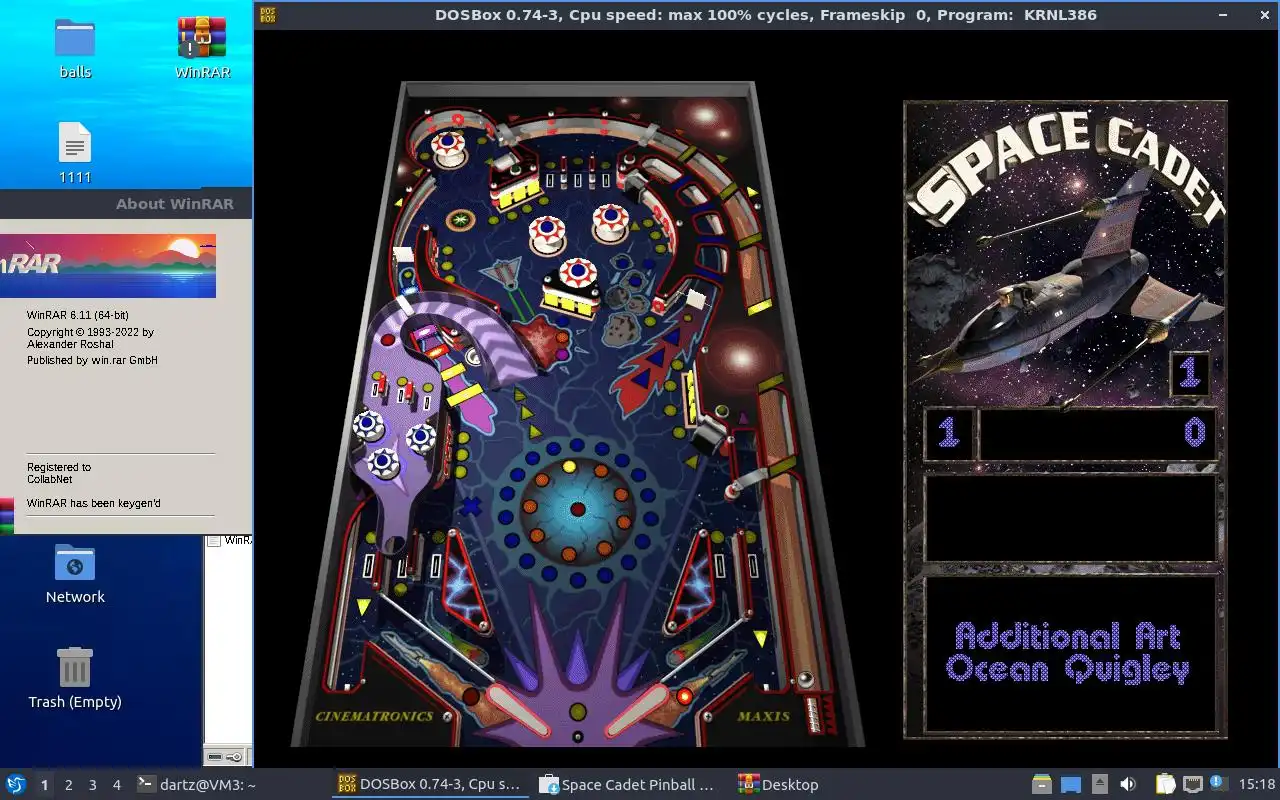Click 'WinRAR 6.11 (64-bit)' version text

(78, 315)
